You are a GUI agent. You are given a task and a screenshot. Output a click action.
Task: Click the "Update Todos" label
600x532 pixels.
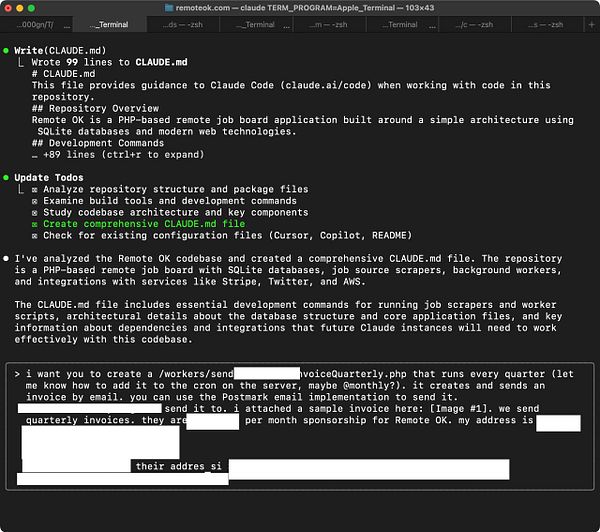click(49, 178)
